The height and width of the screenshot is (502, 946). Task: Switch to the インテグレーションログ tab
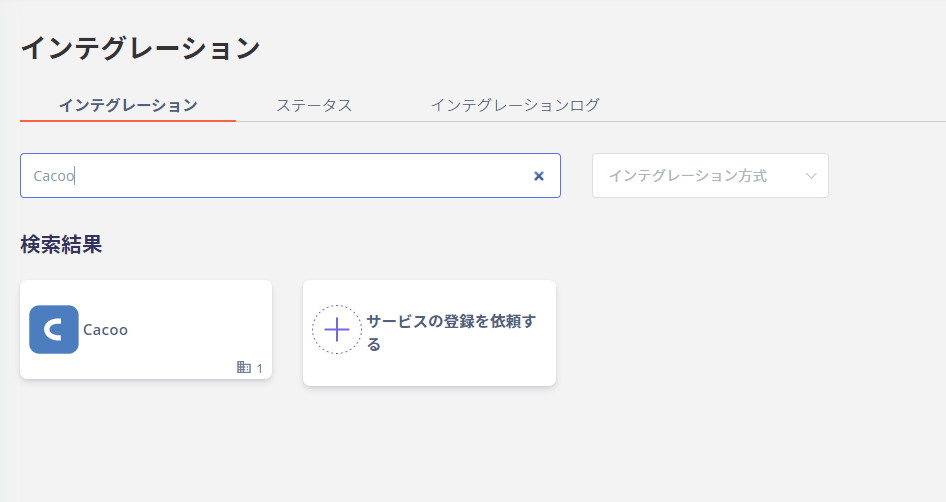click(515, 105)
